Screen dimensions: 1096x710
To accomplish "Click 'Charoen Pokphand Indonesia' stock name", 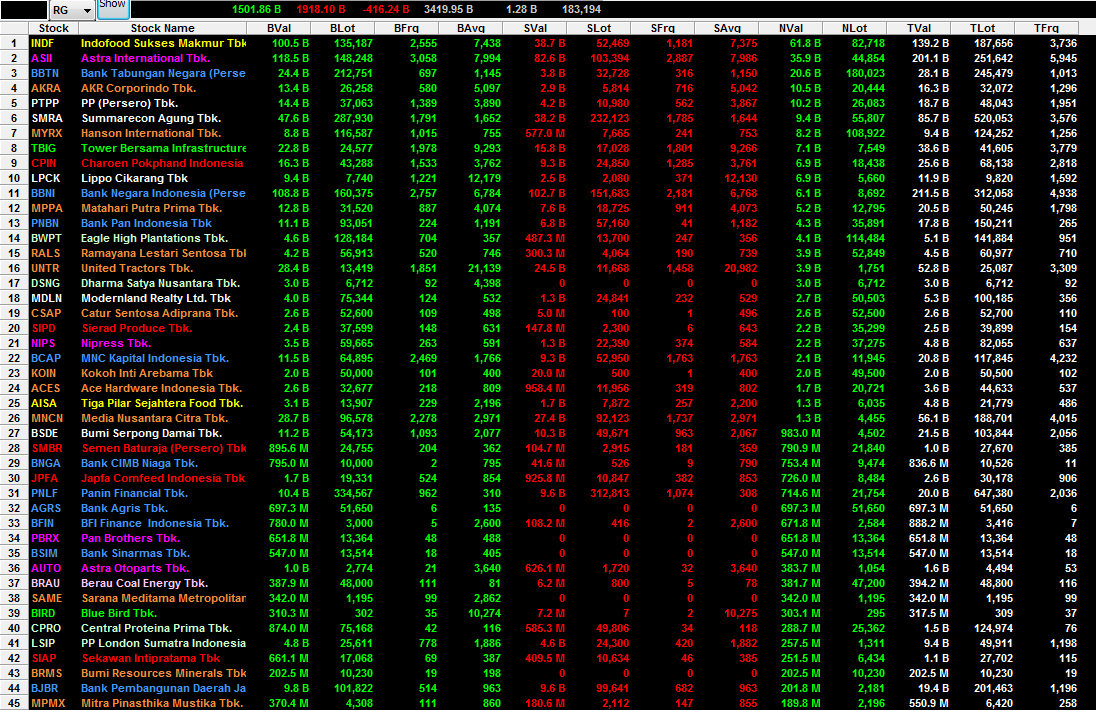I will 162,164.
